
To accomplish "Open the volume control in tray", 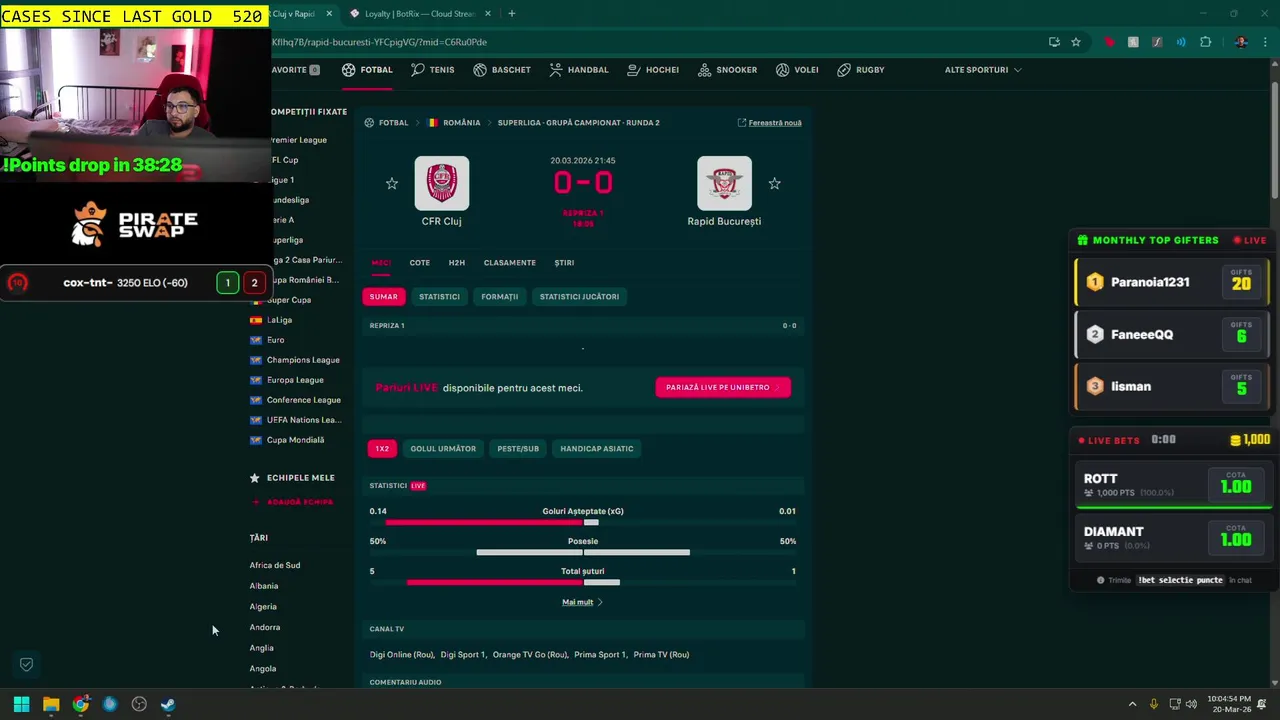I will pyautogui.click(x=1191, y=704).
